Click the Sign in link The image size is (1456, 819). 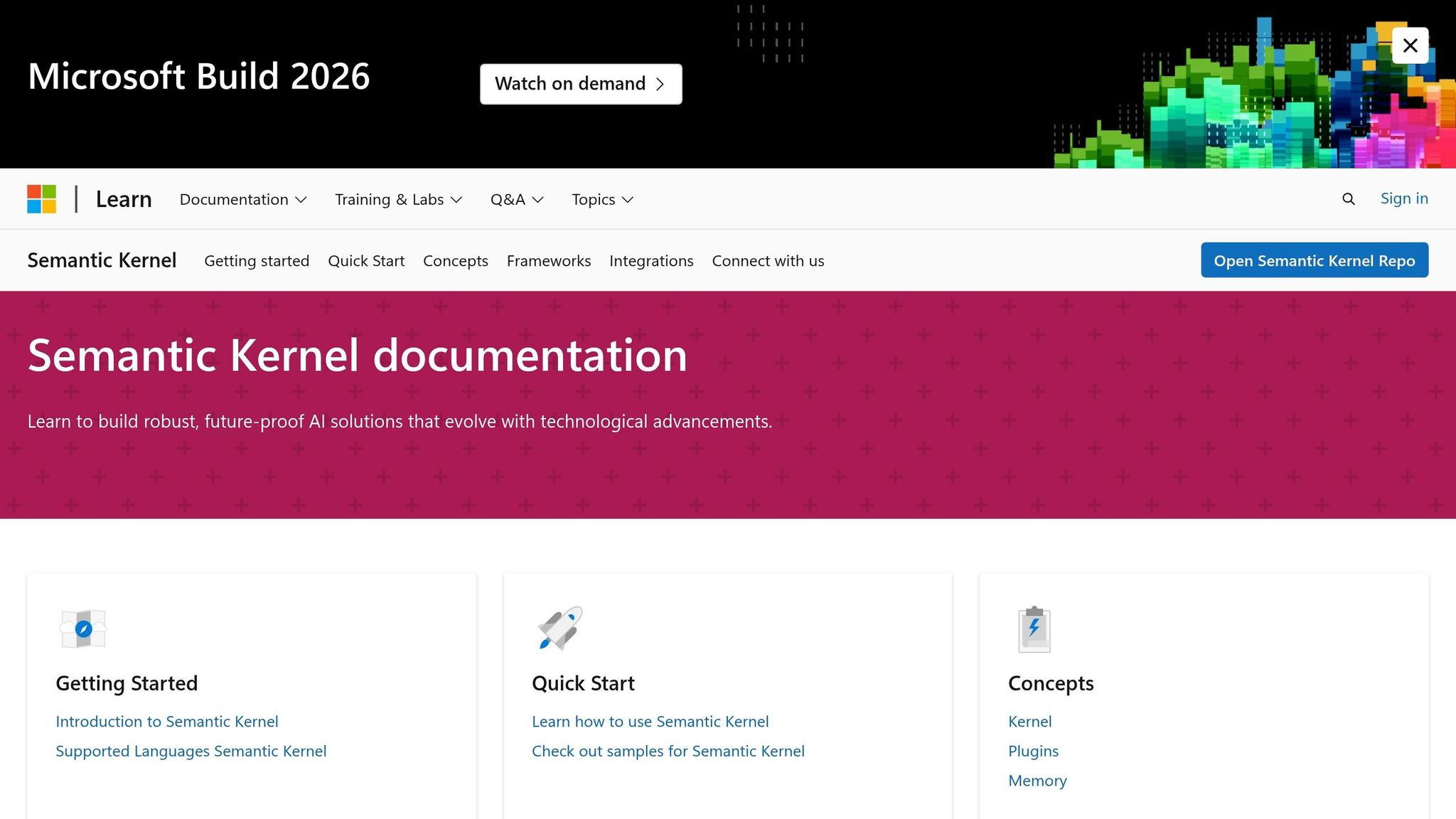click(1404, 198)
